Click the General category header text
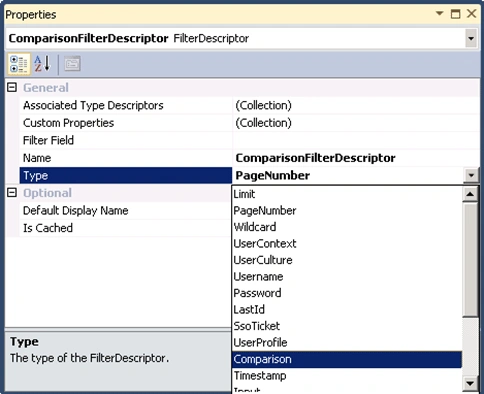Image resolution: width=484 pixels, height=394 pixels. coord(46,88)
